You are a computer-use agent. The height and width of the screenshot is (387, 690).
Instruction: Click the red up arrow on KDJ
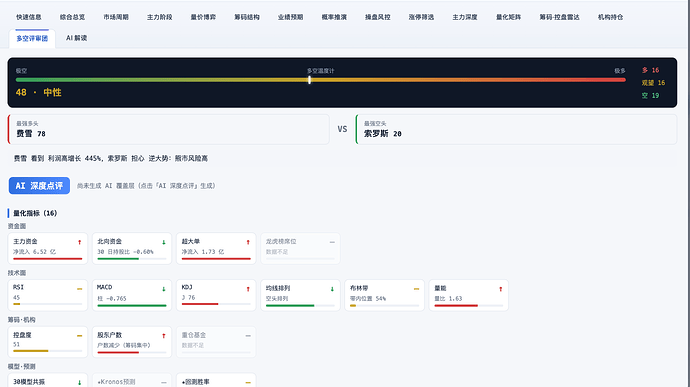pyautogui.click(x=248, y=289)
